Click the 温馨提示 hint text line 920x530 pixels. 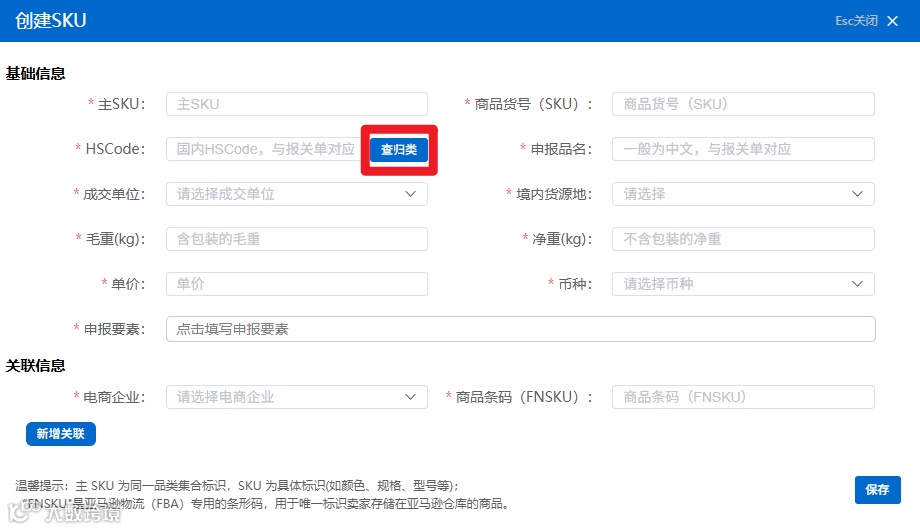pos(238,485)
